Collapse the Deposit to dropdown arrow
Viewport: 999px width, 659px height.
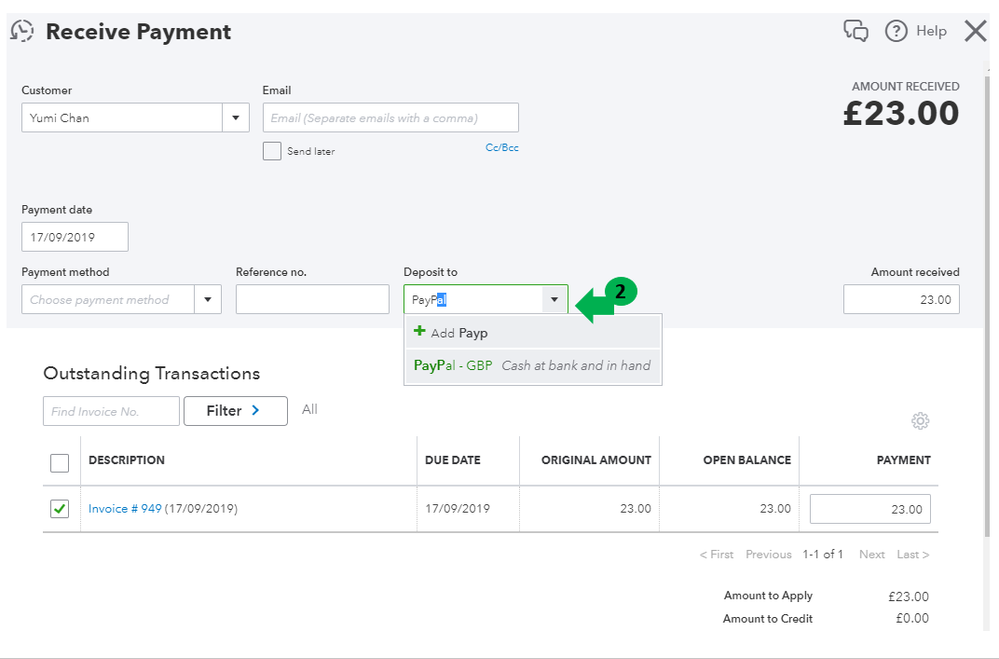coord(554,299)
